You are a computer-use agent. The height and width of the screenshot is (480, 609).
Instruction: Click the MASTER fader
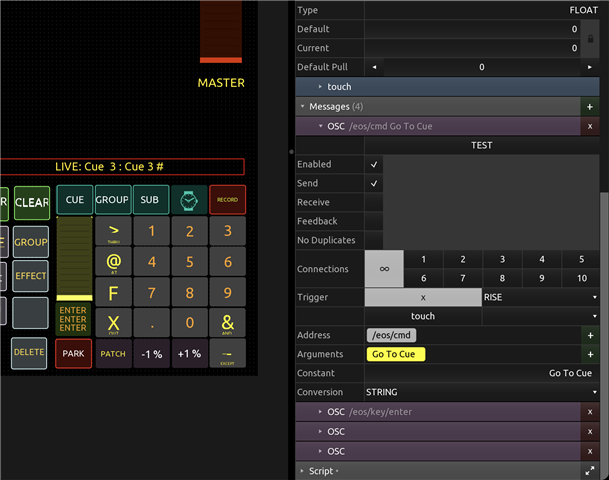220,30
